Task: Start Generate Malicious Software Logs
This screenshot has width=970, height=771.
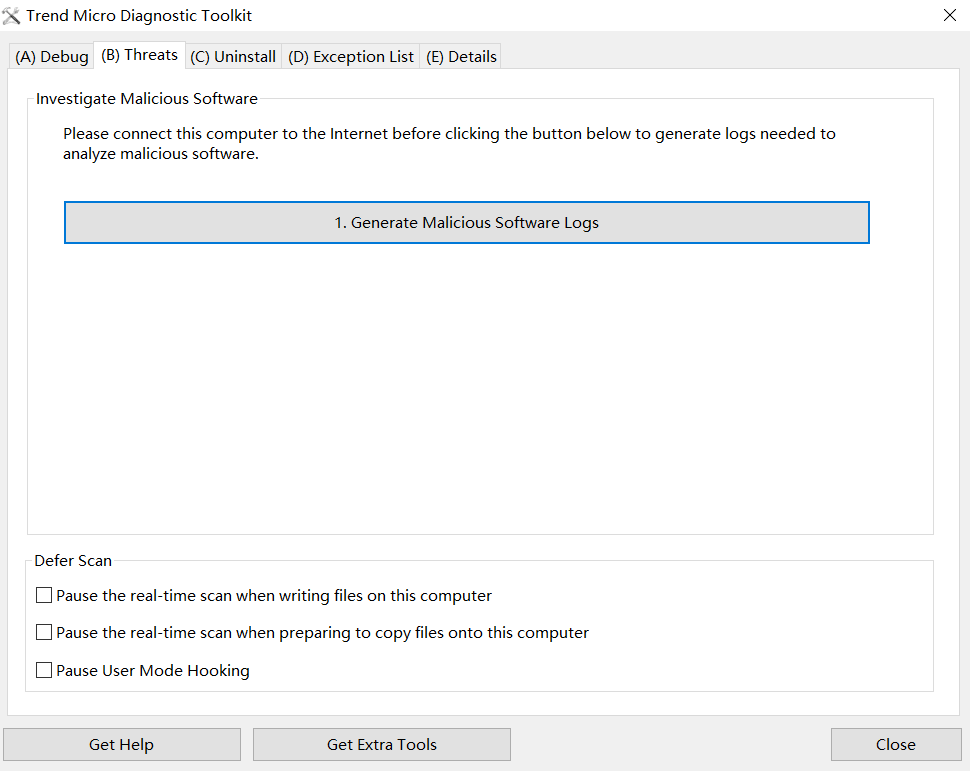Action: [x=466, y=223]
